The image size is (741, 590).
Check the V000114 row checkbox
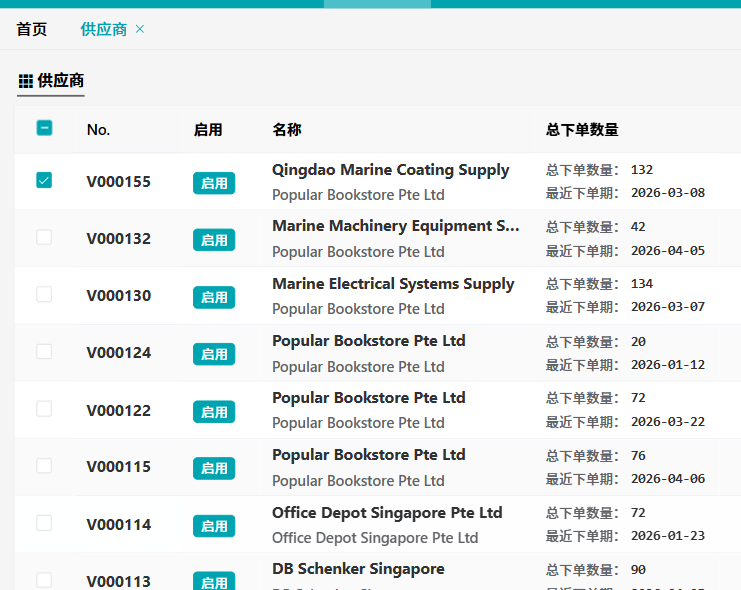[x=44, y=523]
